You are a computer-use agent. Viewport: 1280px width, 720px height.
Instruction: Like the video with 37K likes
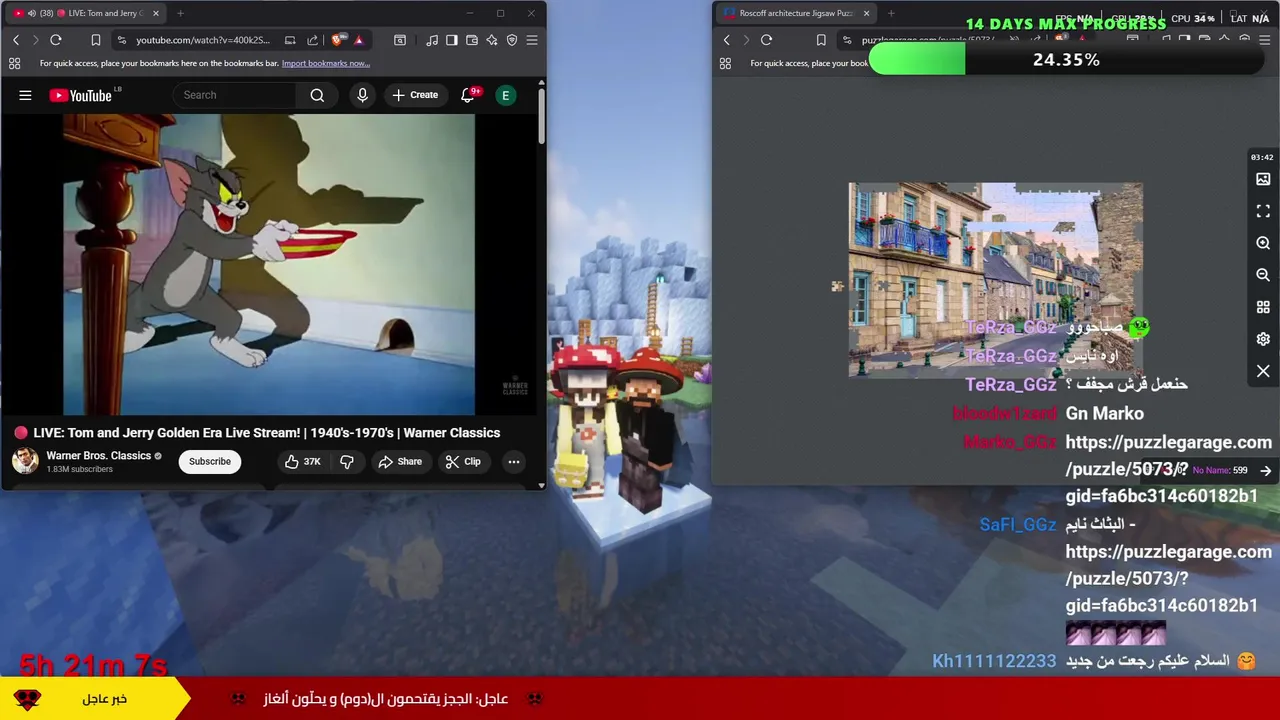(x=302, y=461)
